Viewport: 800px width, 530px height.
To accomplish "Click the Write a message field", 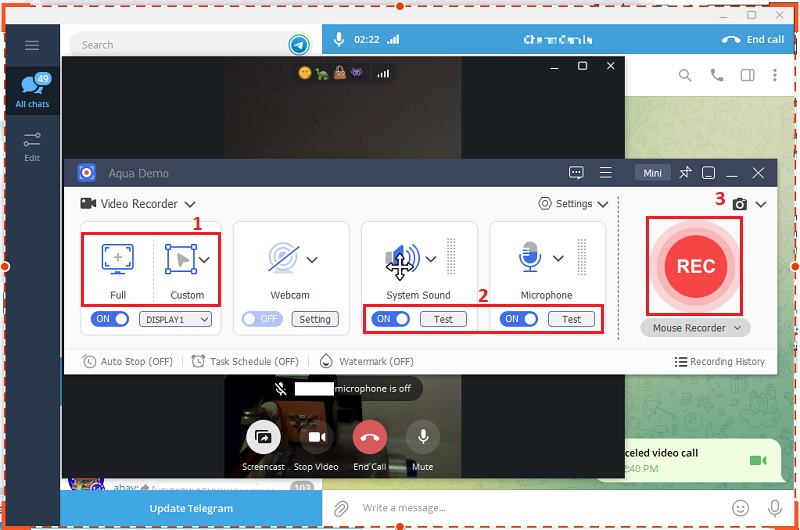I will coord(536,508).
